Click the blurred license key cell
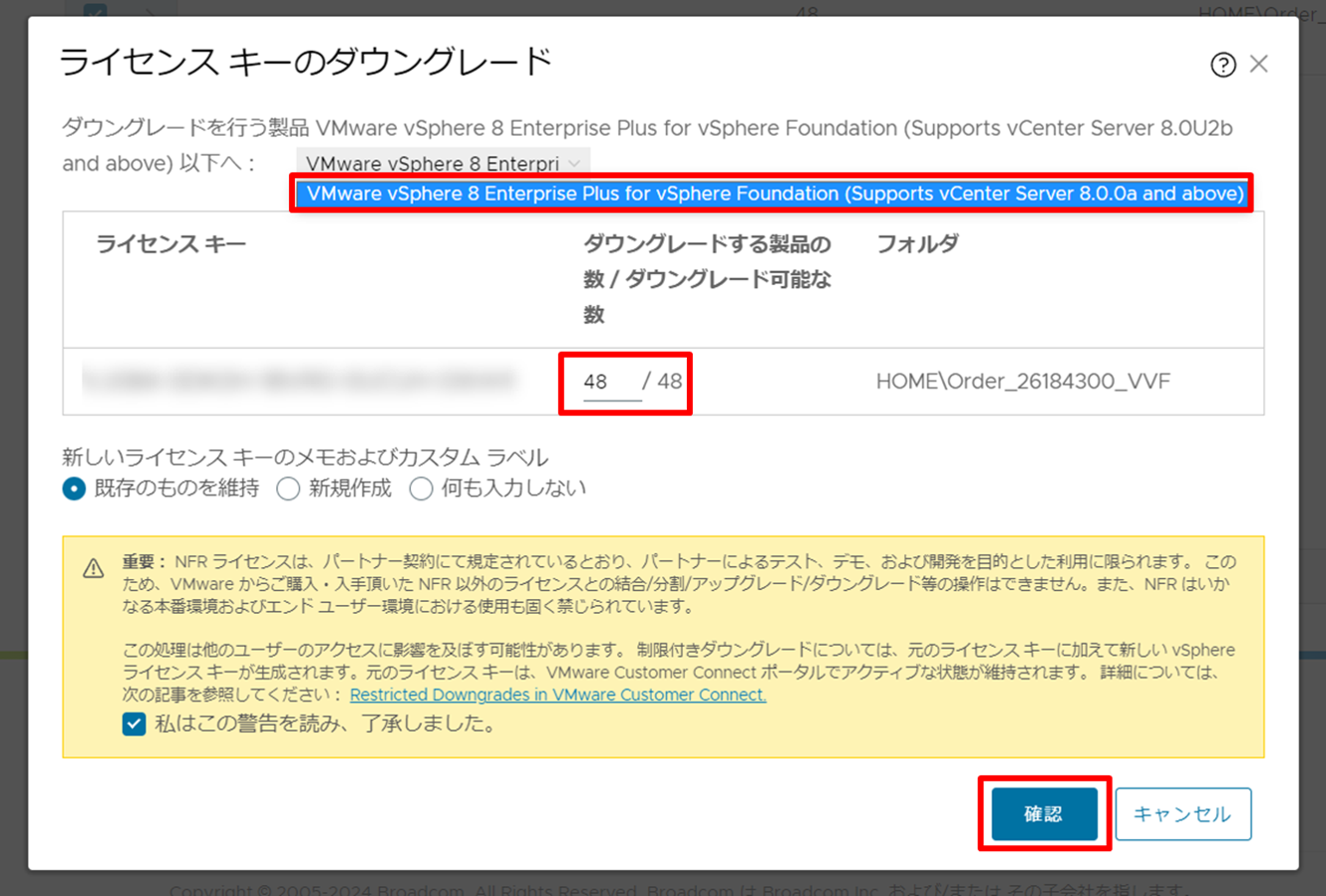Viewport: 1326px width, 896px height. pos(298,380)
